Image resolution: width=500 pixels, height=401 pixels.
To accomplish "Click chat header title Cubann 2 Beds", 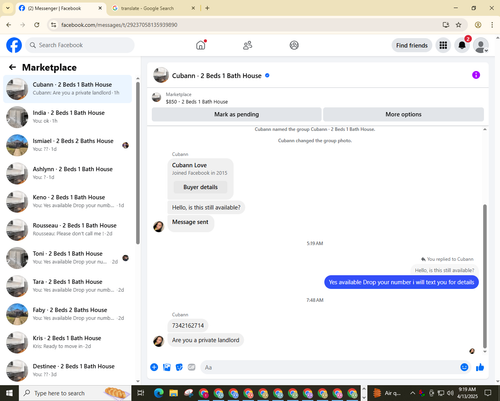I will pos(217,76).
